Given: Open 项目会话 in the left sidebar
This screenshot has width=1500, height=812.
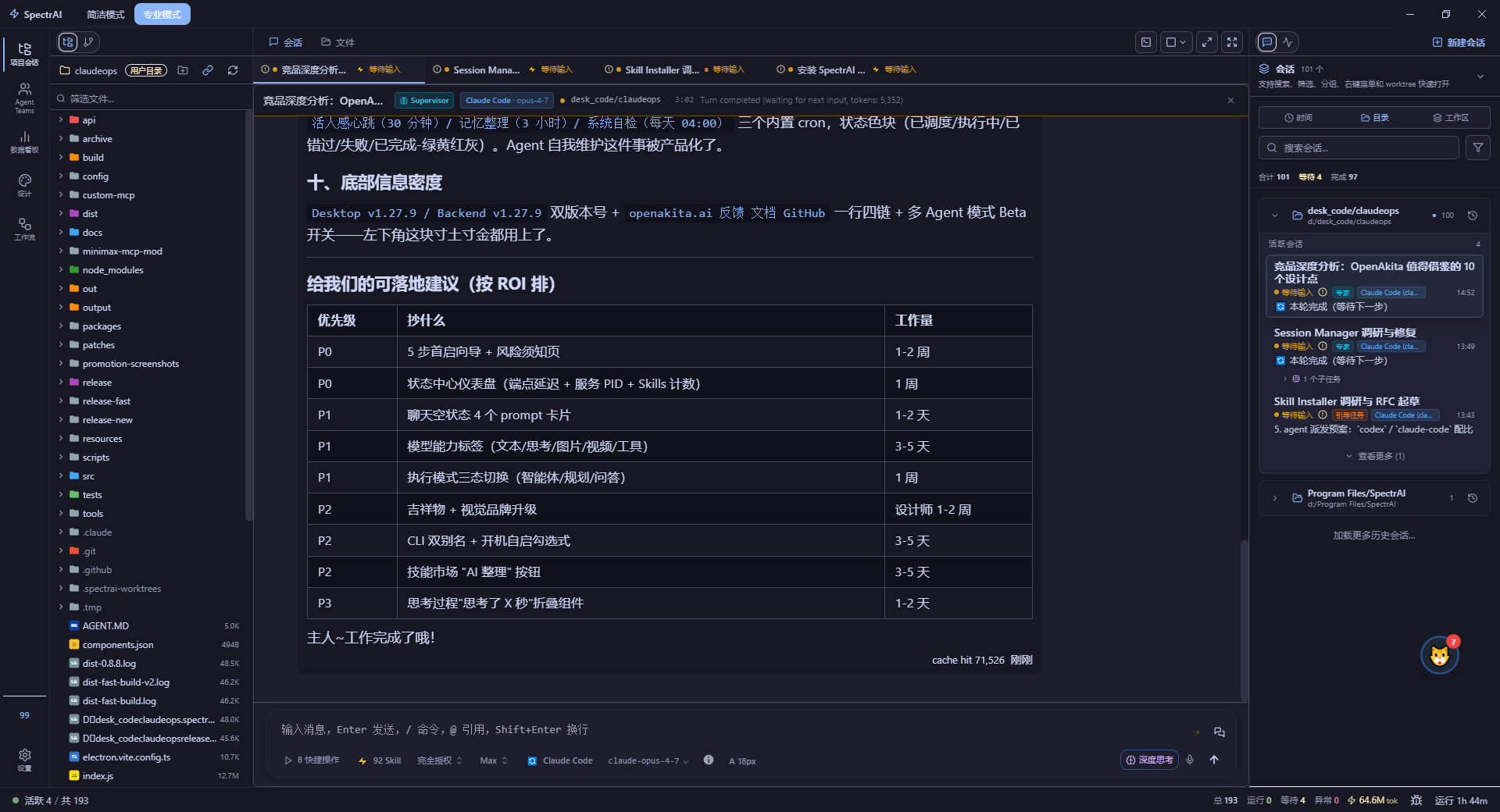Looking at the screenshot, I should (24, 54).
